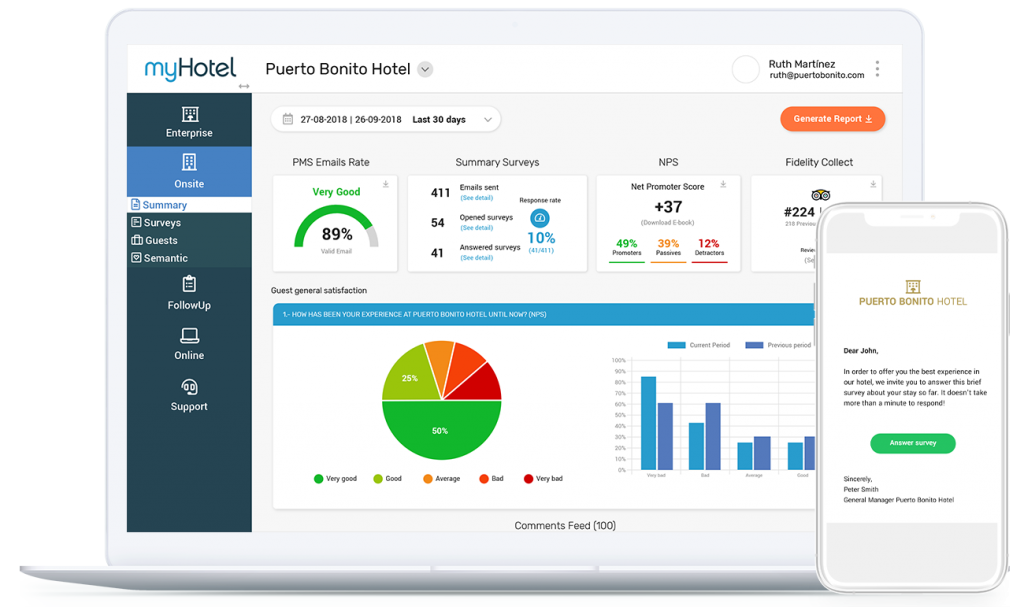Download the PMS Emails Rate card
The width and height of the screenshot is (1024, 607).
386,184
